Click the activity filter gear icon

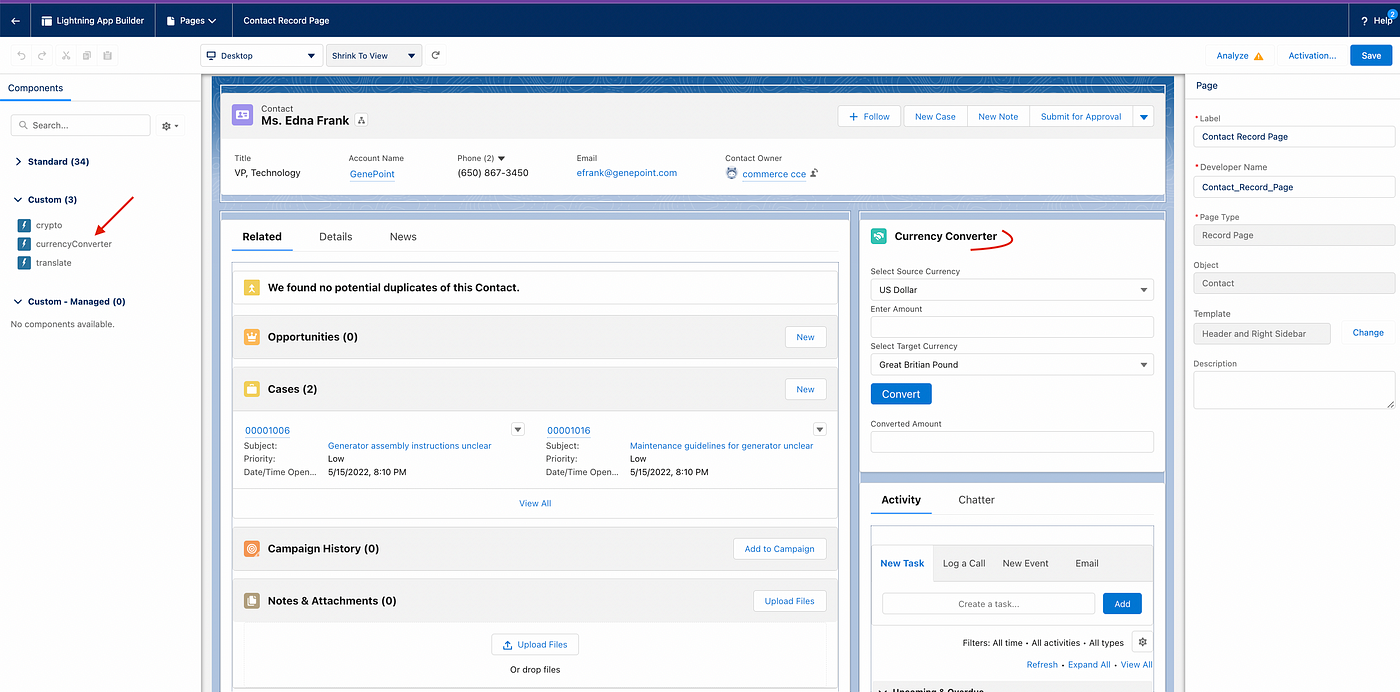(x=1143, y=642)
